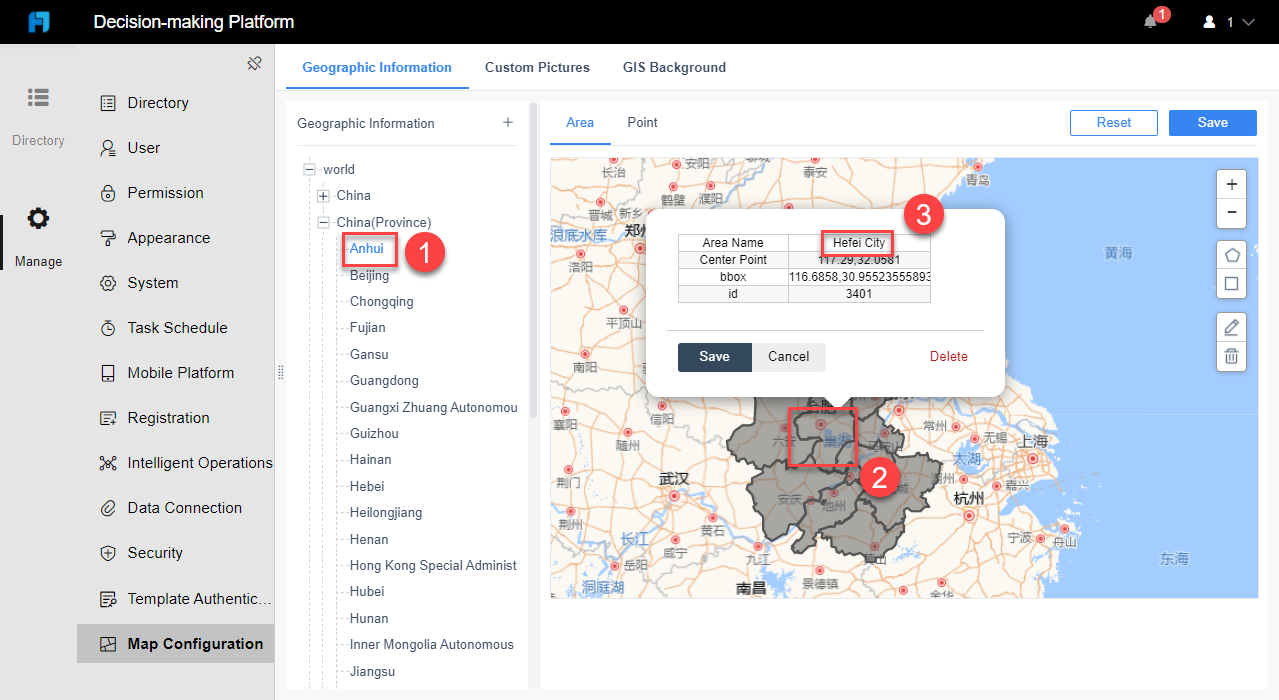
Task: Select the Area tab
Action: (580, 122)
